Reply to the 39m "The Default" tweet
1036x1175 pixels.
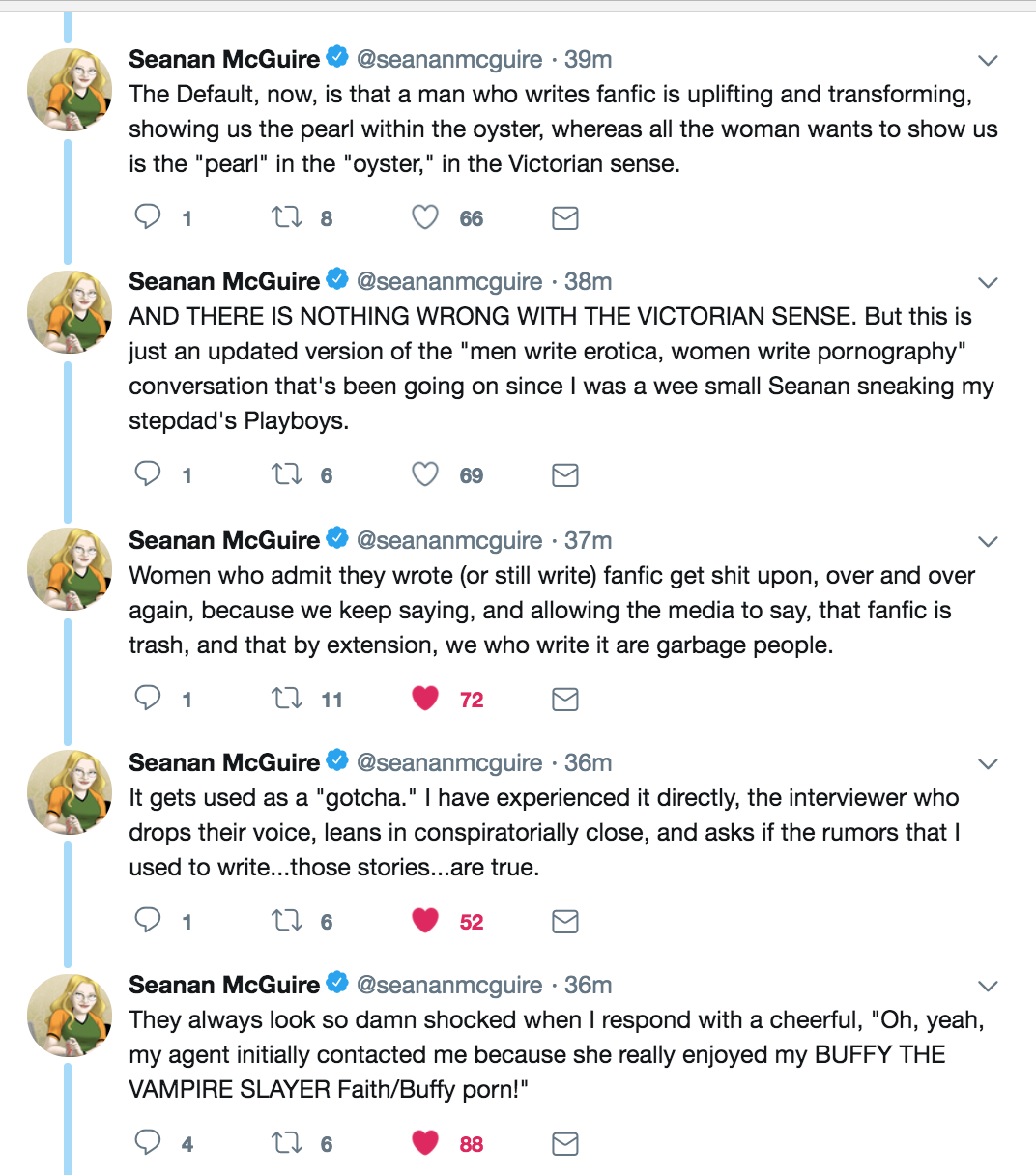pos(148,216)
